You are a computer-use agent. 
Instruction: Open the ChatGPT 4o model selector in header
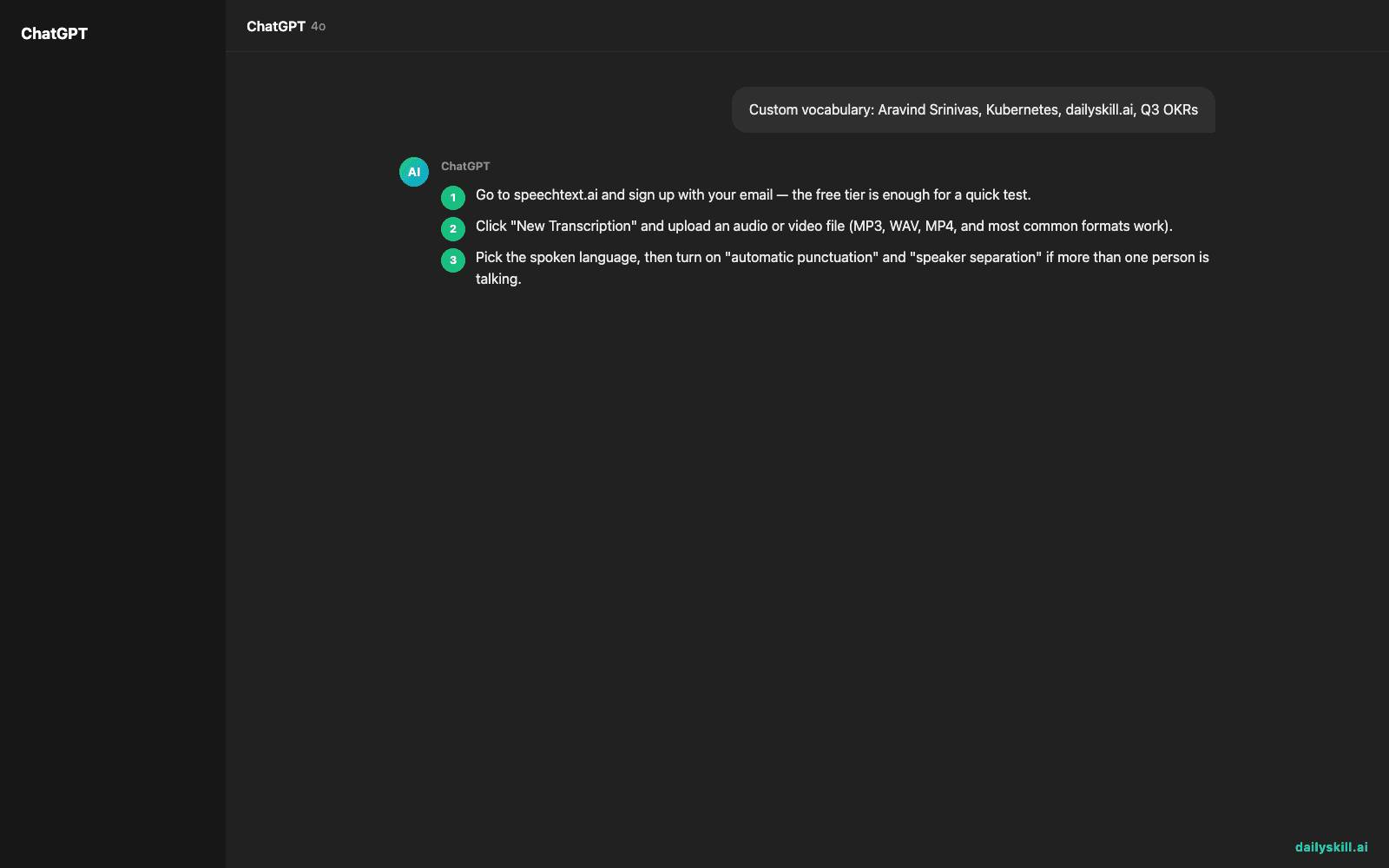(x=286, y=26)
